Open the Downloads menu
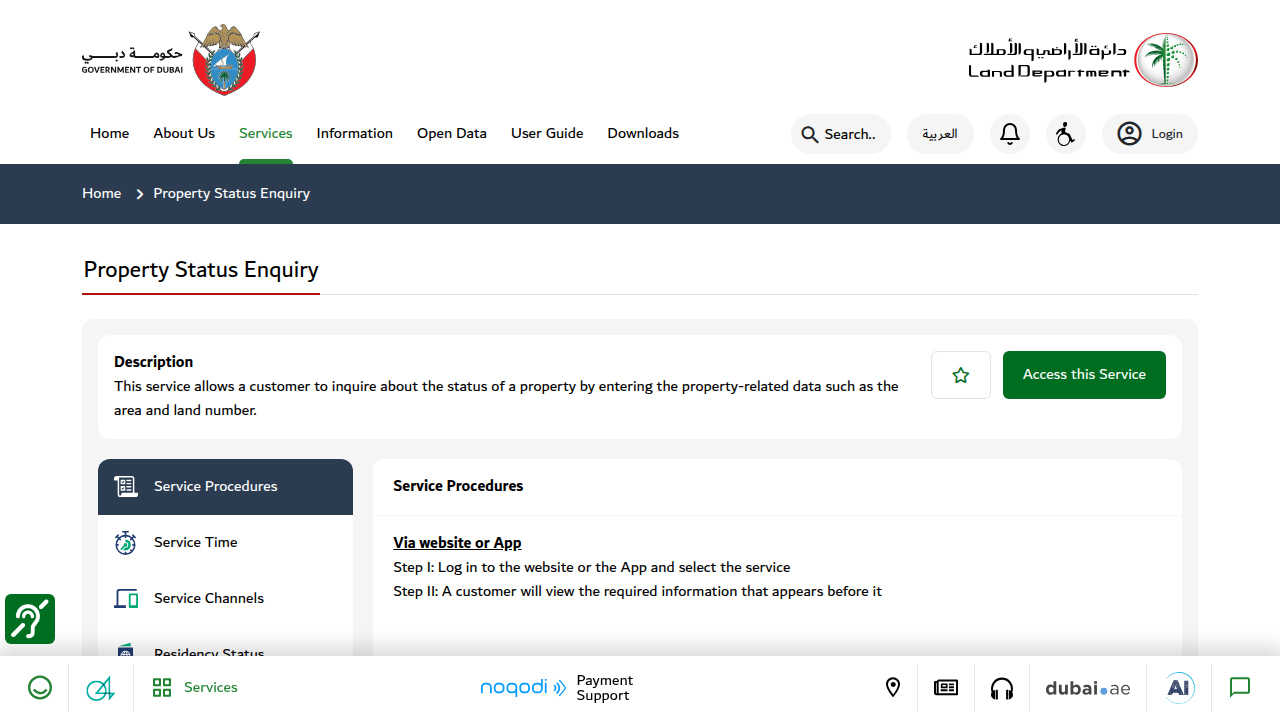The width and height of the screenshot is (1280, 720). (x=643, y=133)
